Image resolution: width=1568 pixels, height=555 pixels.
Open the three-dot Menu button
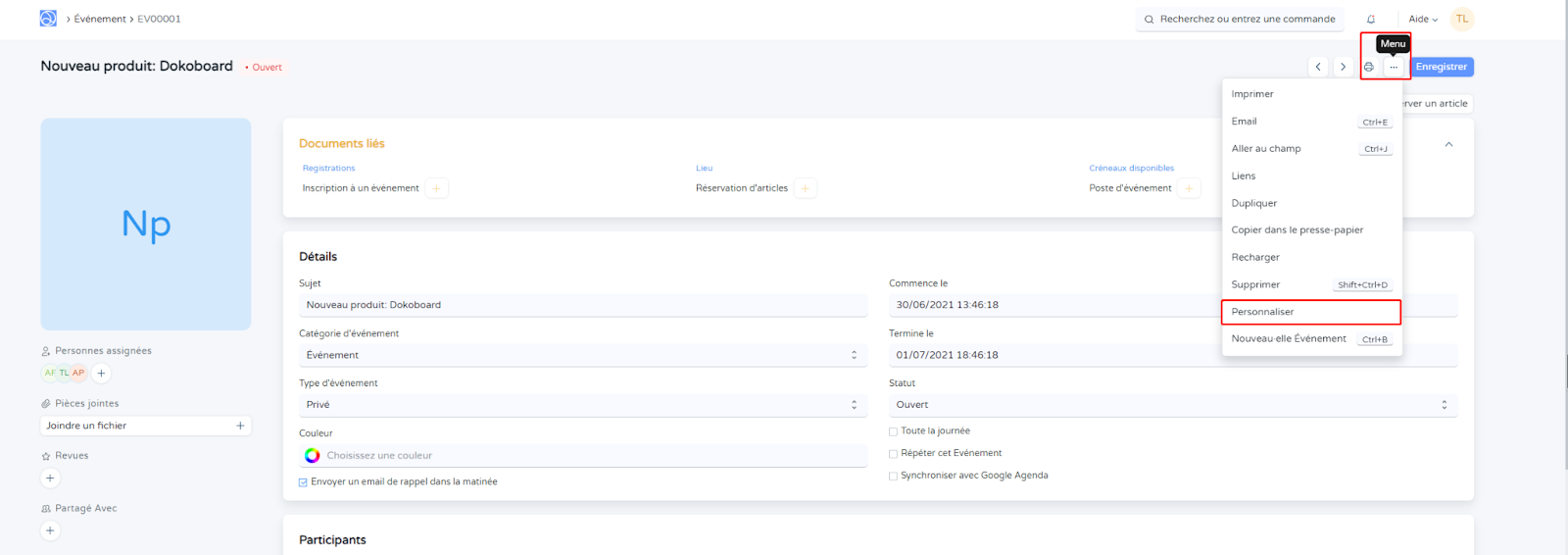[x=1394, y=67]
